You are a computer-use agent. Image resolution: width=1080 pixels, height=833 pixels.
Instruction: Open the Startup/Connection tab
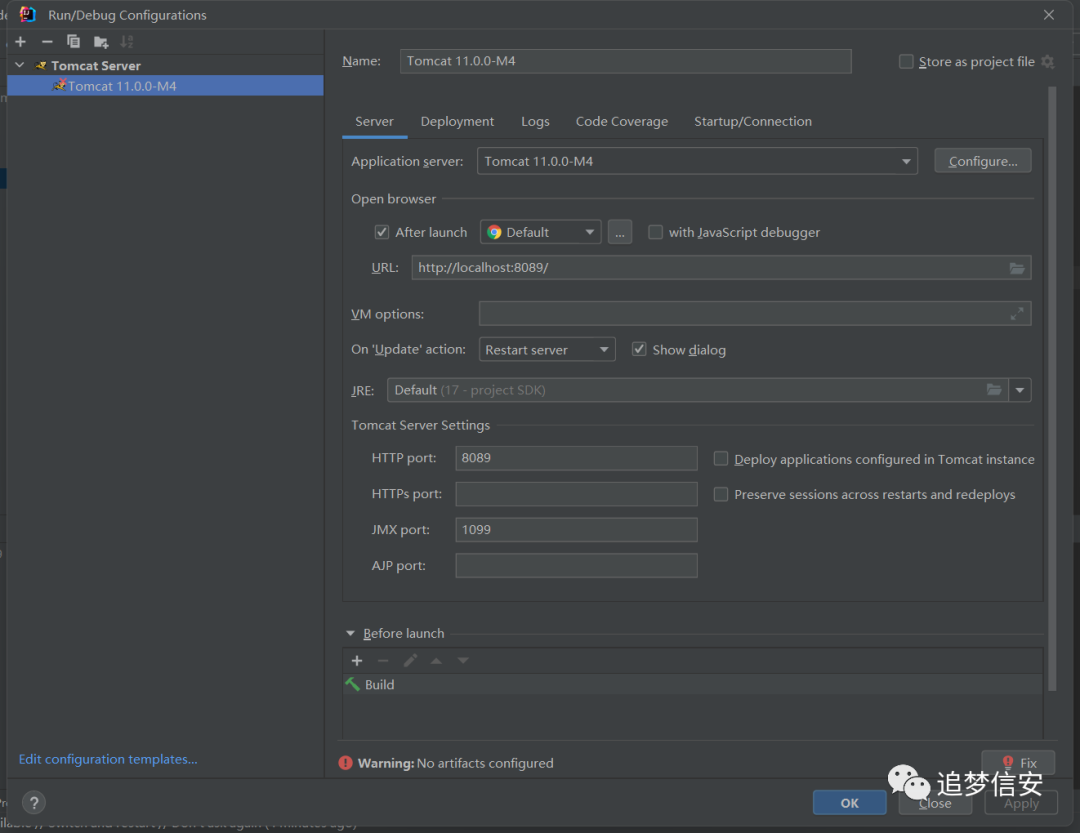click(x=753, y=121)
